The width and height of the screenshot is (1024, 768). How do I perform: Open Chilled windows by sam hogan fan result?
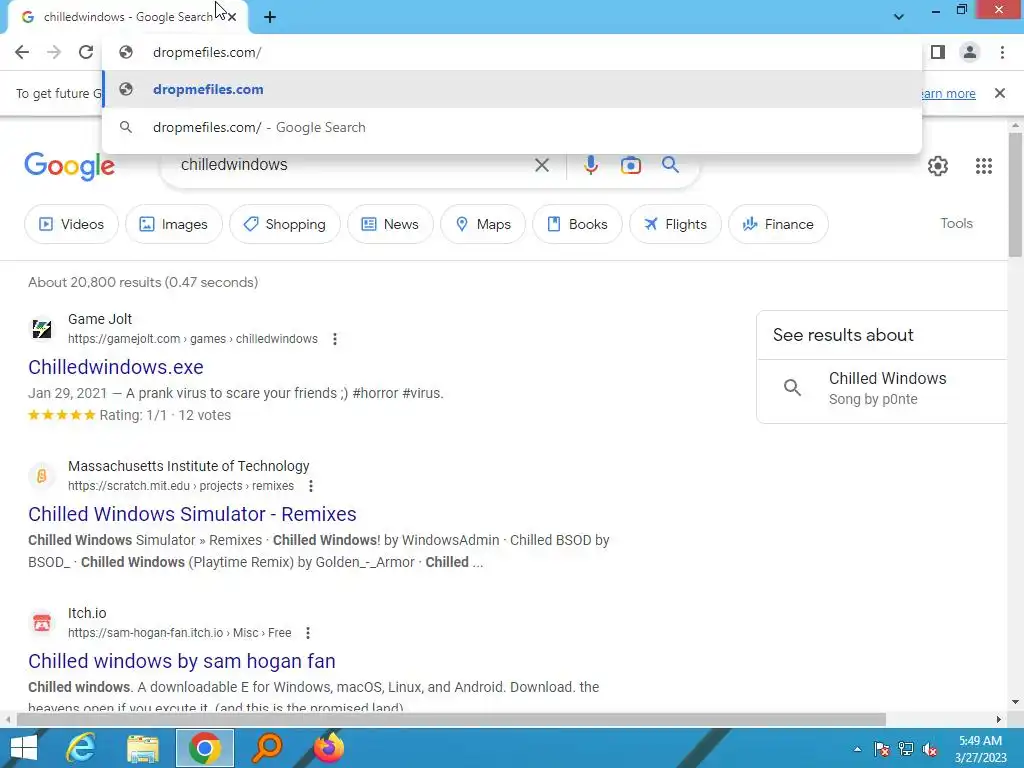tap(182, 661)
